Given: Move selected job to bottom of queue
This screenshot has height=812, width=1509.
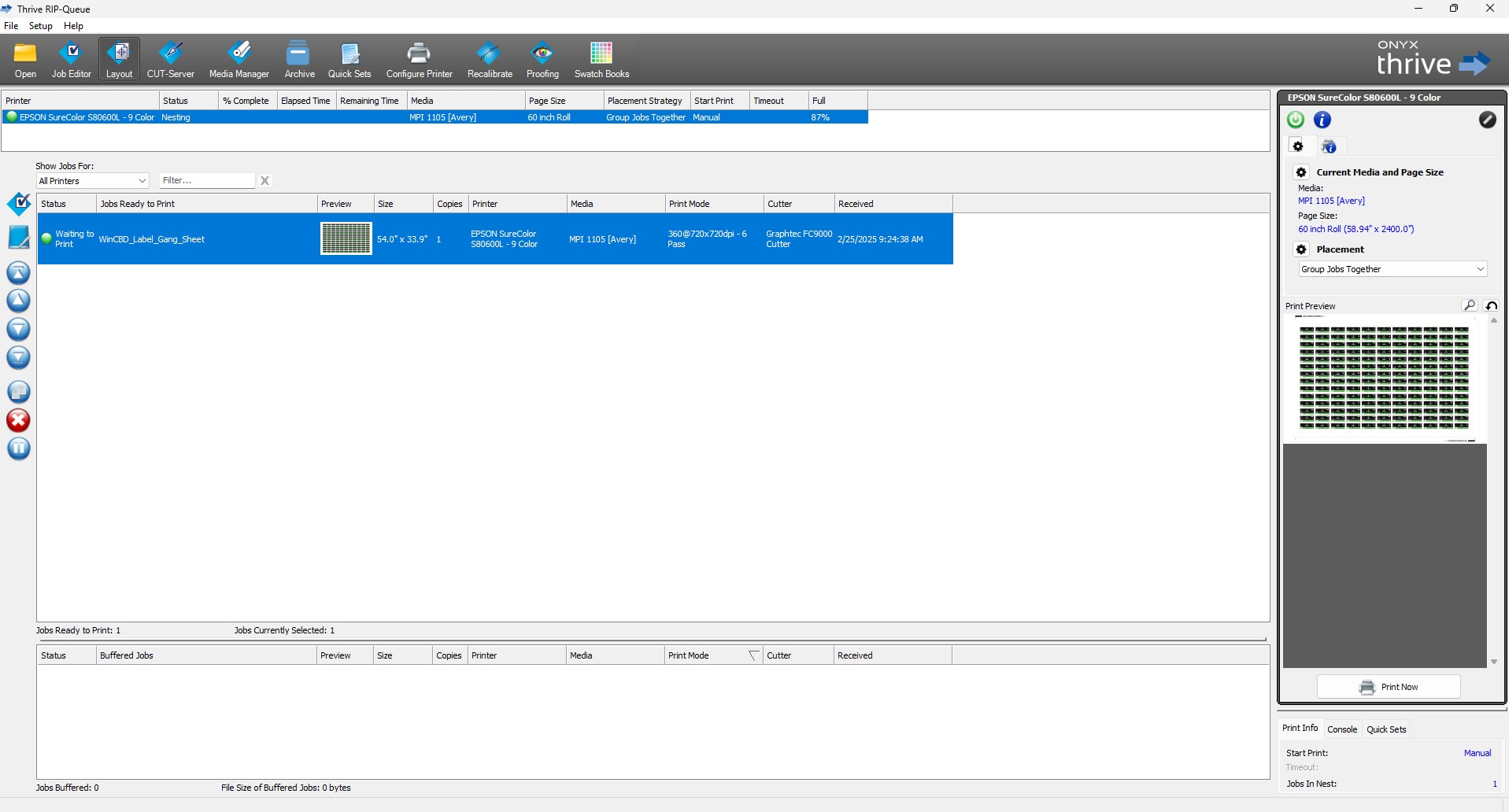Looking at the screenshot, I should [x=19, y=357].
